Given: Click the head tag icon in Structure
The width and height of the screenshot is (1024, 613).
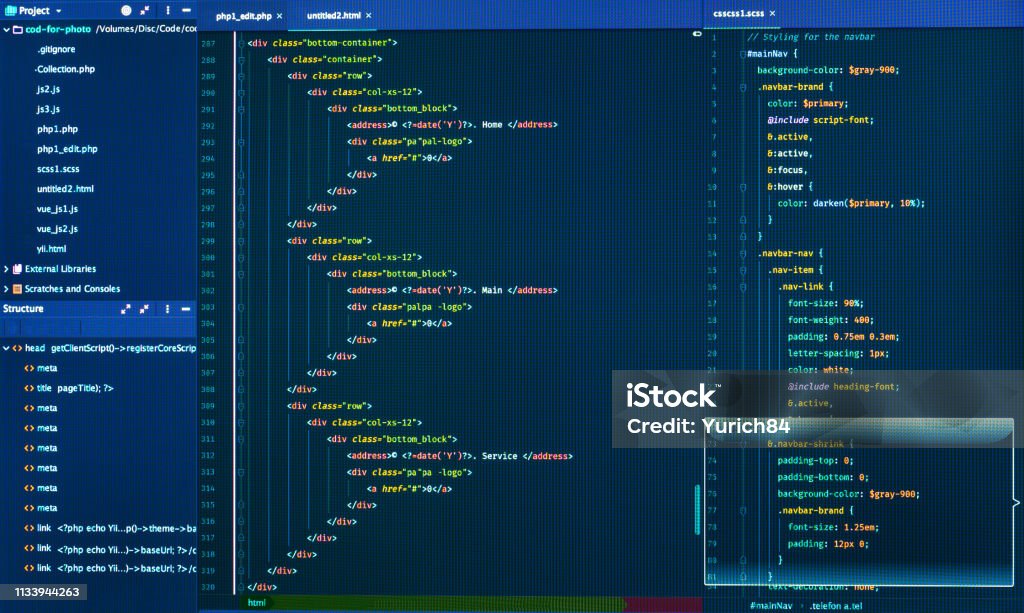Looking at the screenshot, I should click(x=18, y=349).
